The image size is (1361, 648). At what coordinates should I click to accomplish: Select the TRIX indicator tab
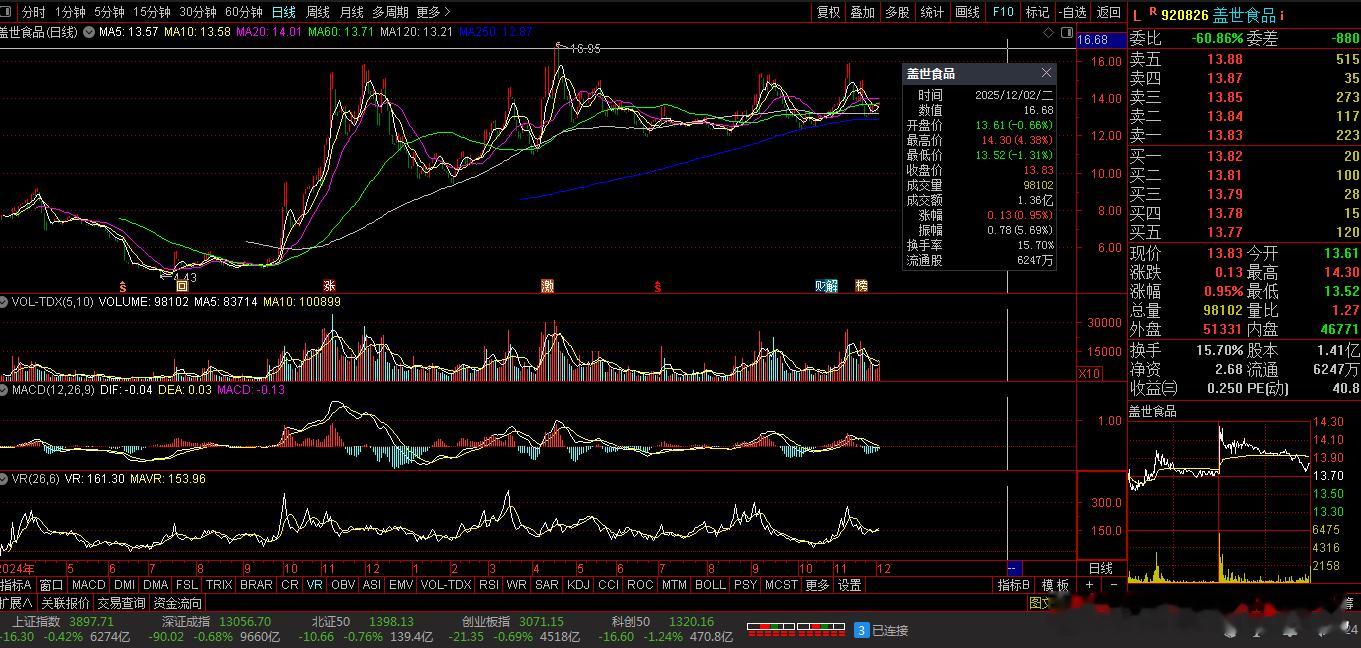coord(219,585)
